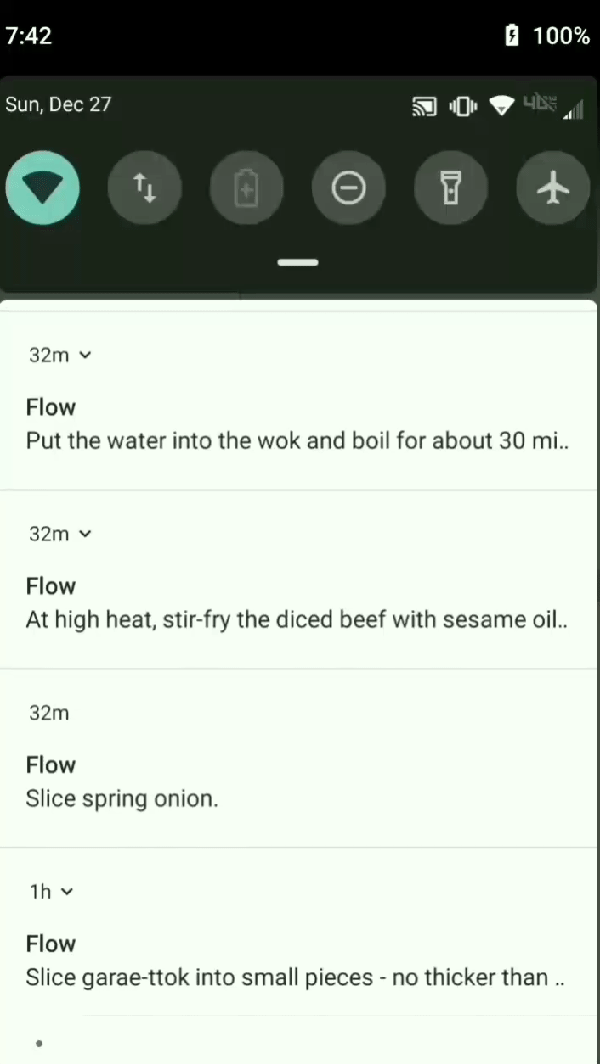
Task: Toggle the Wi-Fi quick settings tile
Action: (43, 188)
